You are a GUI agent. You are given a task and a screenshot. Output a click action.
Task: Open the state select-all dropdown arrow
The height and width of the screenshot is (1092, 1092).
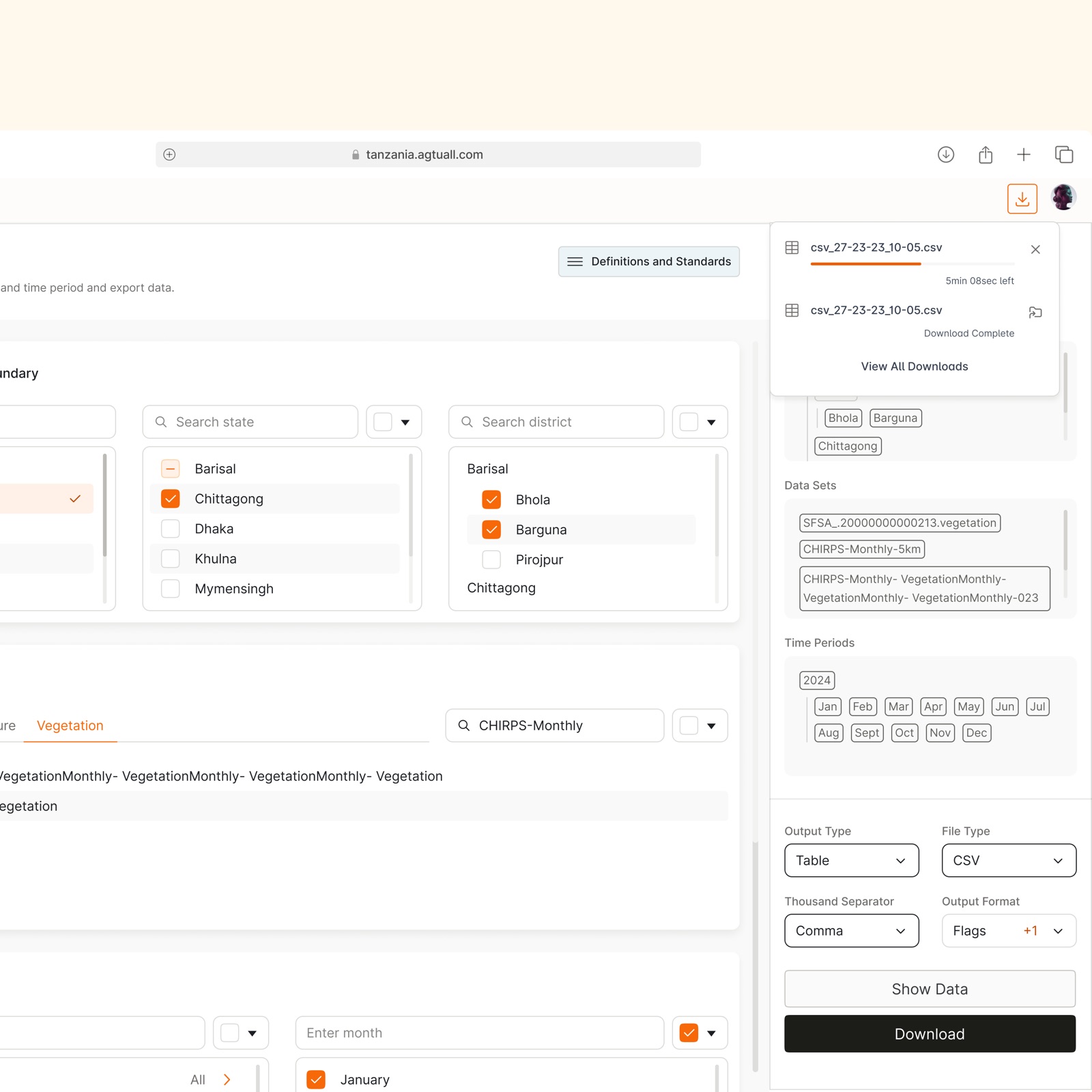[x=405, y=422]
